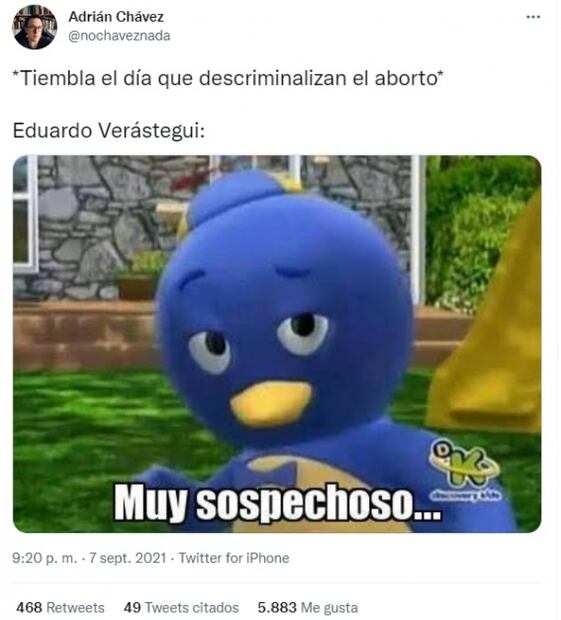Open the three-dot more options menu
The image size is (561, 620).
tap(533, 17)
